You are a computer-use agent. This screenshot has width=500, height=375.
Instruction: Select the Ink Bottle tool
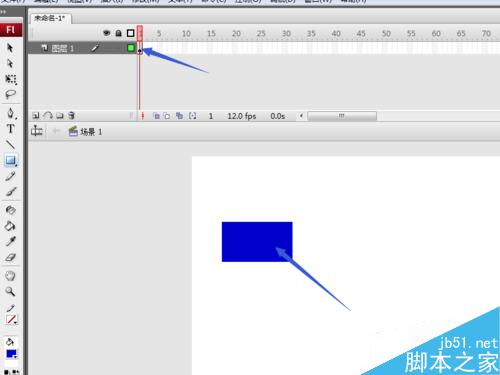[10, 210]
